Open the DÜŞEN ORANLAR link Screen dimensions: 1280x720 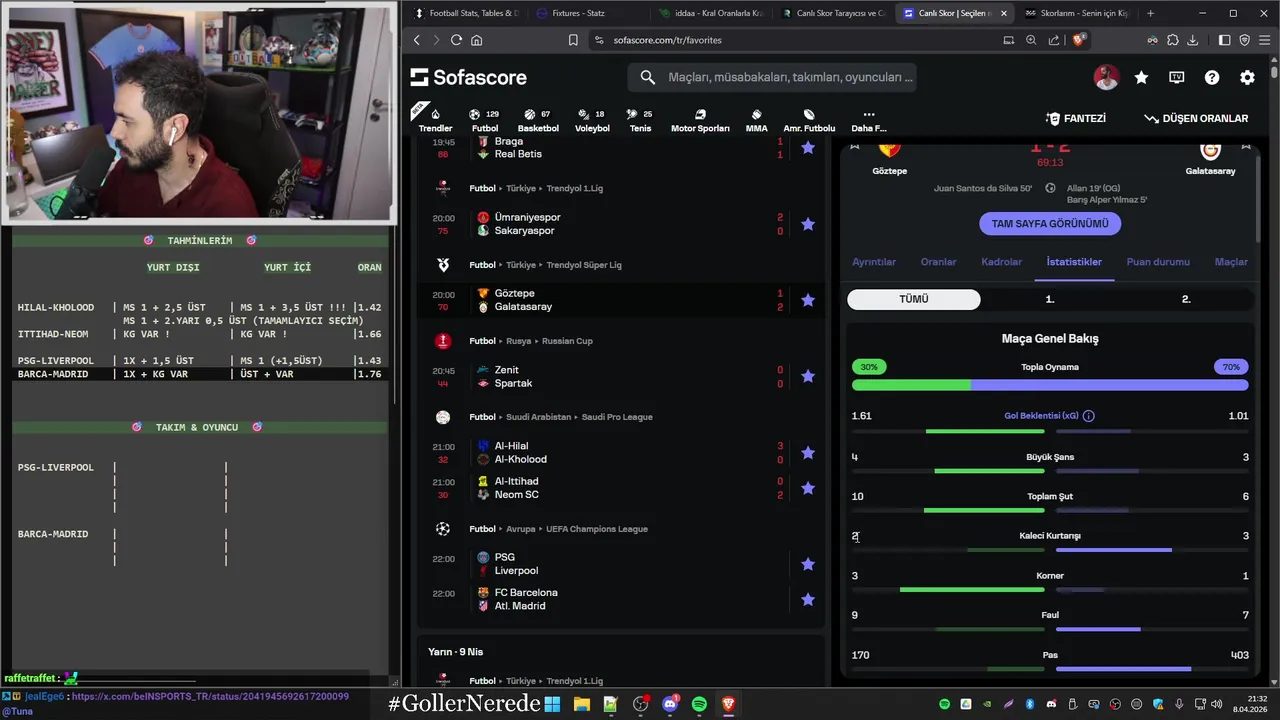point(1196,118)
